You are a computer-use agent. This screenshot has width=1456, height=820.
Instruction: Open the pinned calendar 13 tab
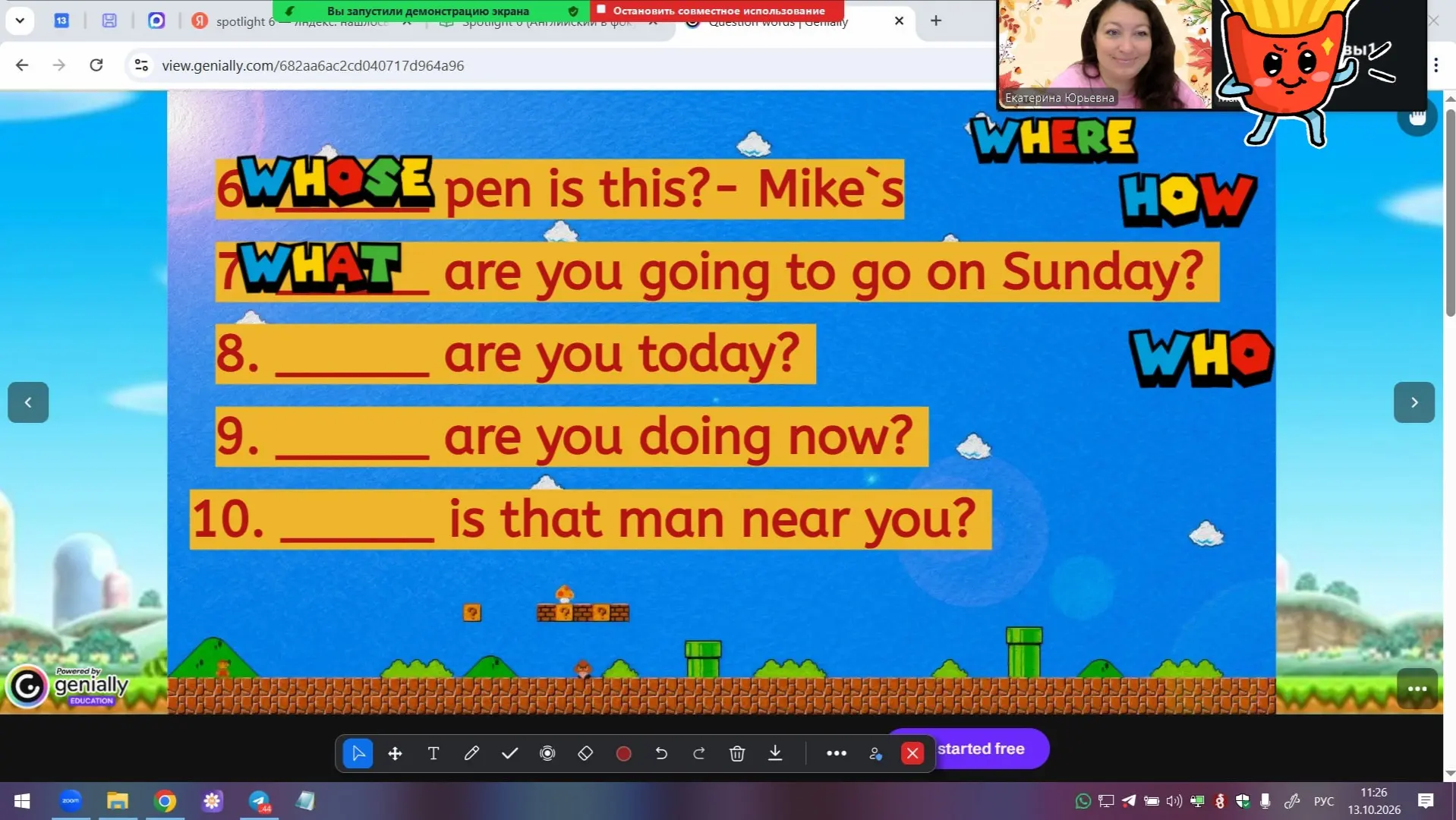coord(61,20)
